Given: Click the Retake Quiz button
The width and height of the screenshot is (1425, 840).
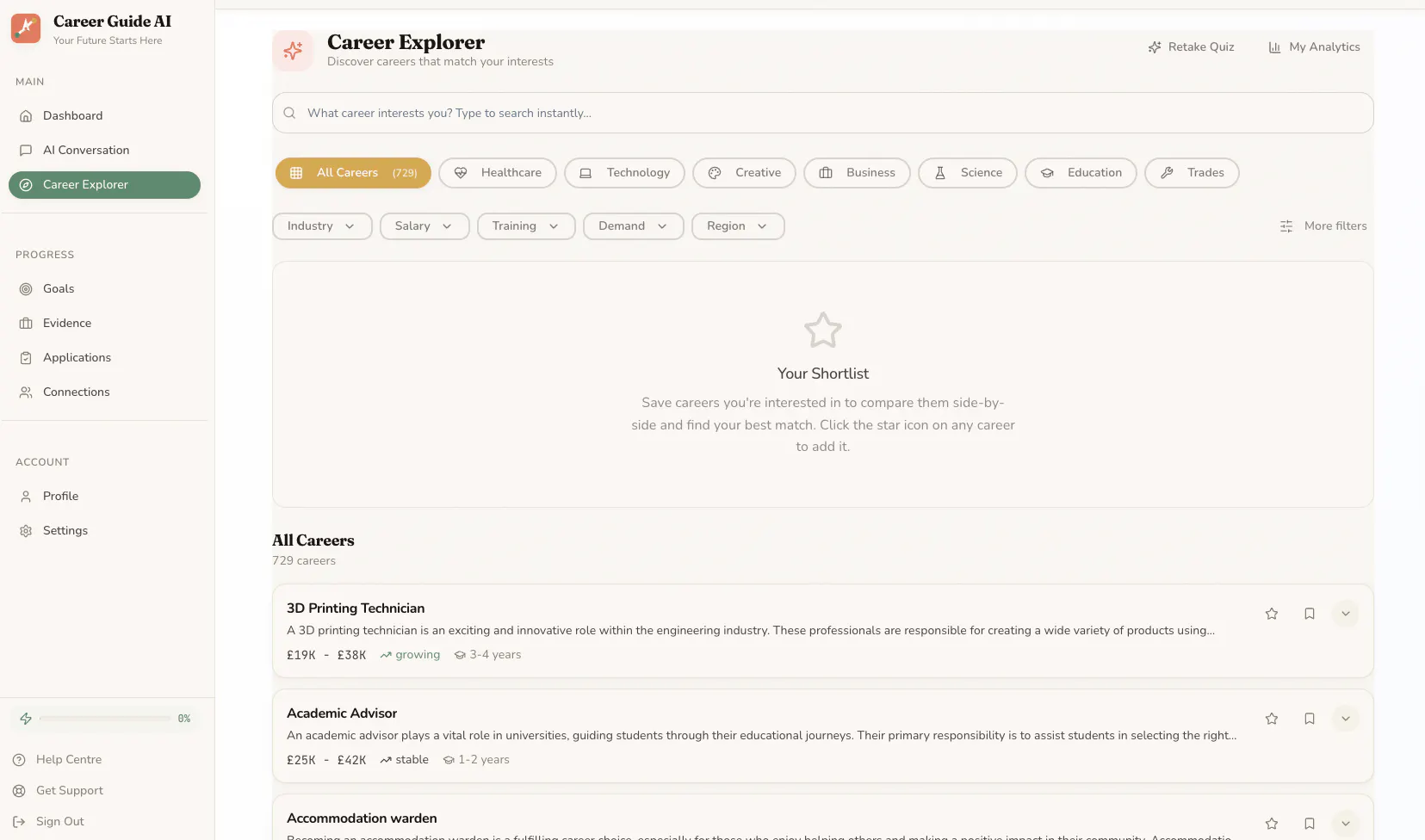Looking at the screenshot, I should [1191, 47].
